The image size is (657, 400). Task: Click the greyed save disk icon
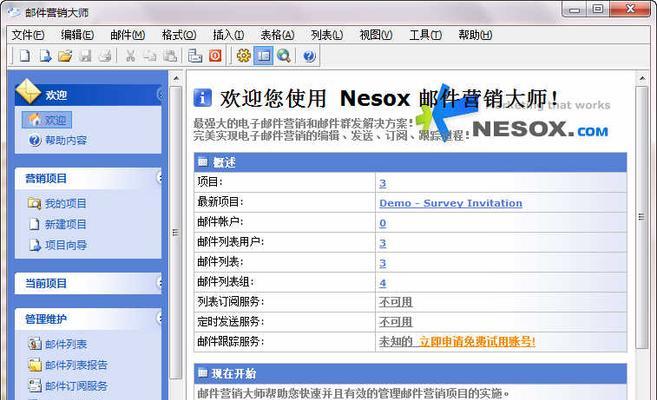(85, 56)
